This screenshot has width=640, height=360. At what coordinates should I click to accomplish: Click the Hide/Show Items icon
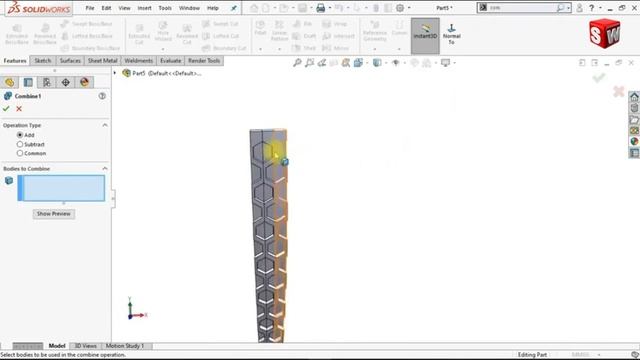(x=395, y=62)
